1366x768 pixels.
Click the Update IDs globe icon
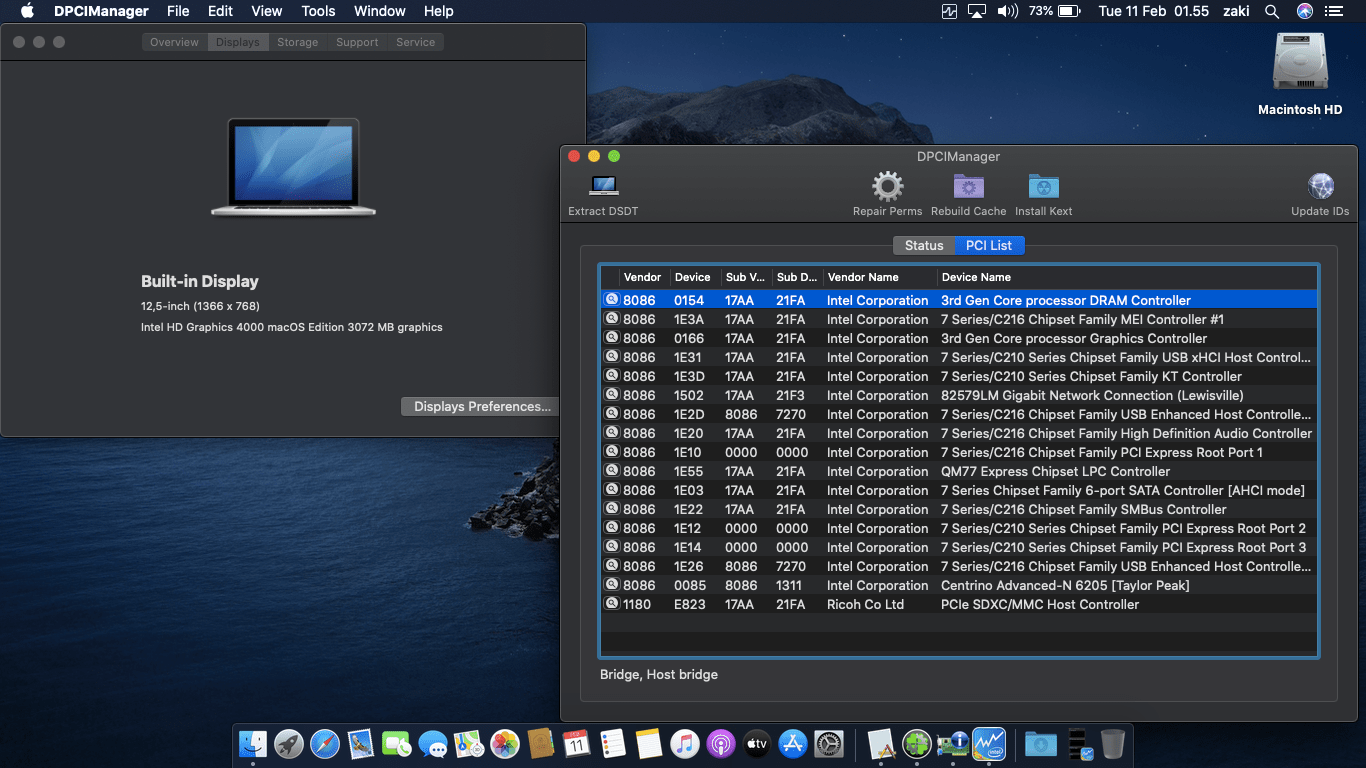pos(1320,186)
